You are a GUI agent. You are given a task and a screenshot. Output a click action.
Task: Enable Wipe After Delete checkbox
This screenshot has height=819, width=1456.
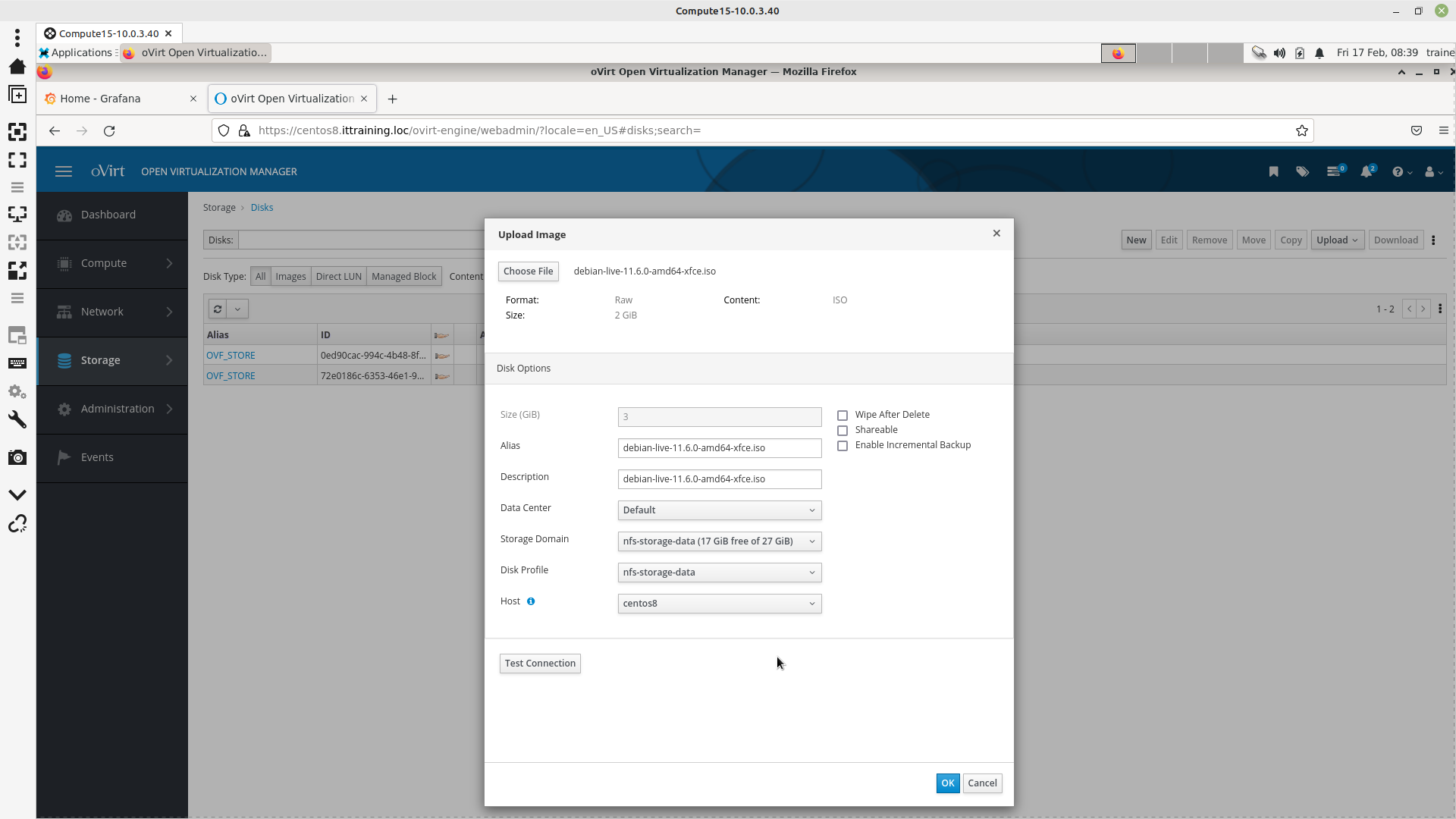(843, 416)
